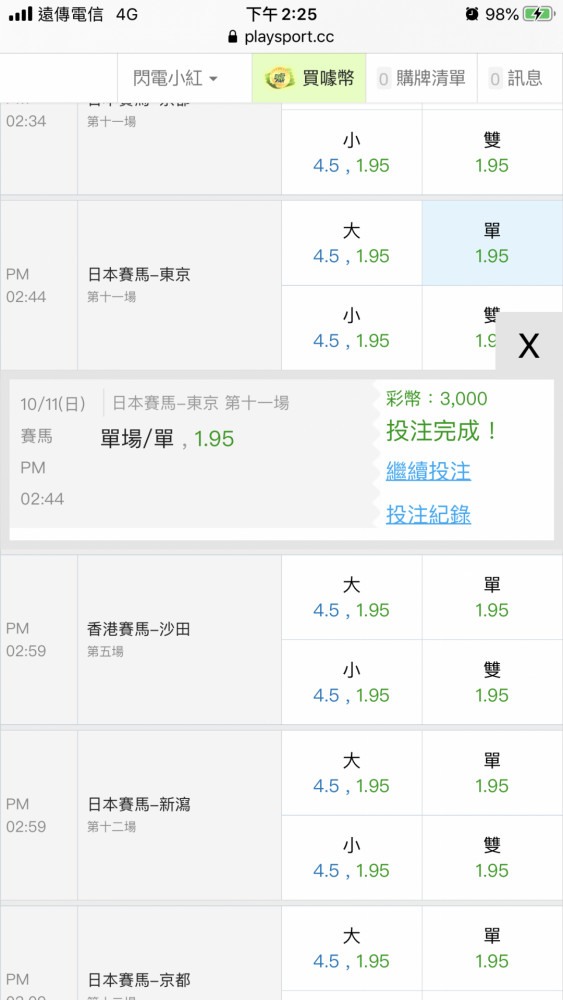The height and width of the screenshot is (1000, 563).
Task: Pick 單 bet for 日本賽馬-新瀉 race
Action: [492, 773]
